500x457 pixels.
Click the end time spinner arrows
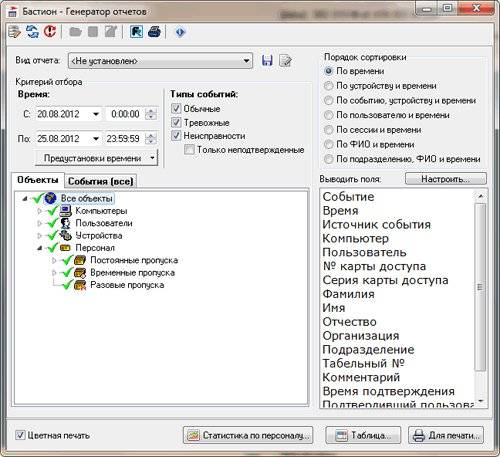(x=151, y=138)
